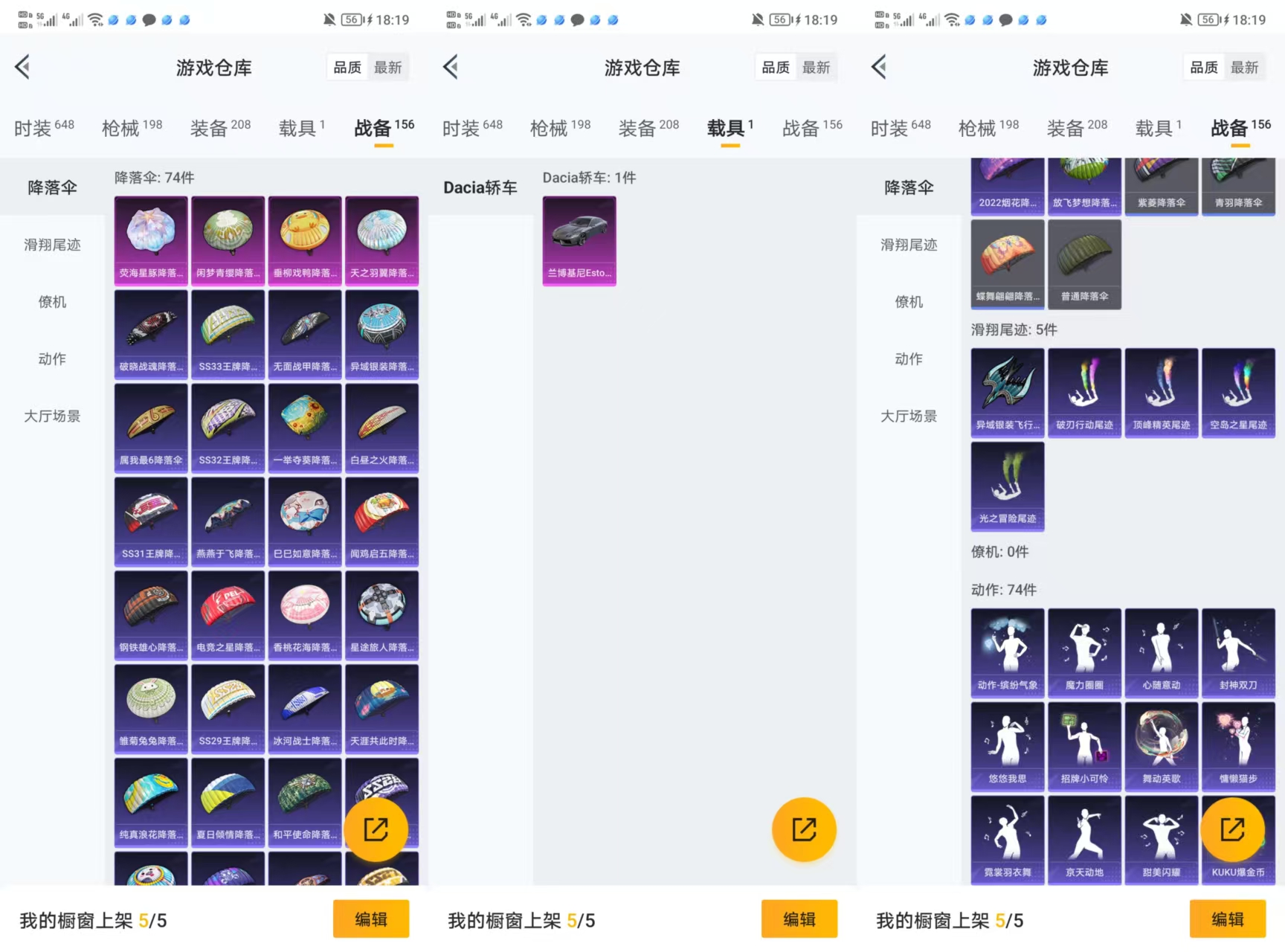The image size is (1285, 952).
Task: Choose the 白昼之火 parachute
Action: tap(381, 428)
